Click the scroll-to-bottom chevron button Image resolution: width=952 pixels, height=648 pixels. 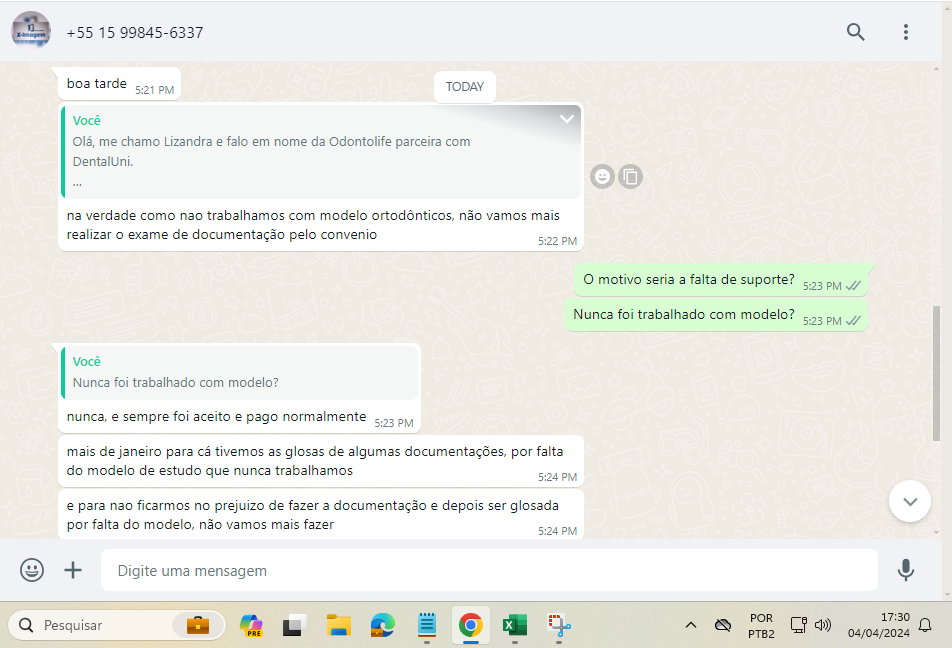point(910,502)
